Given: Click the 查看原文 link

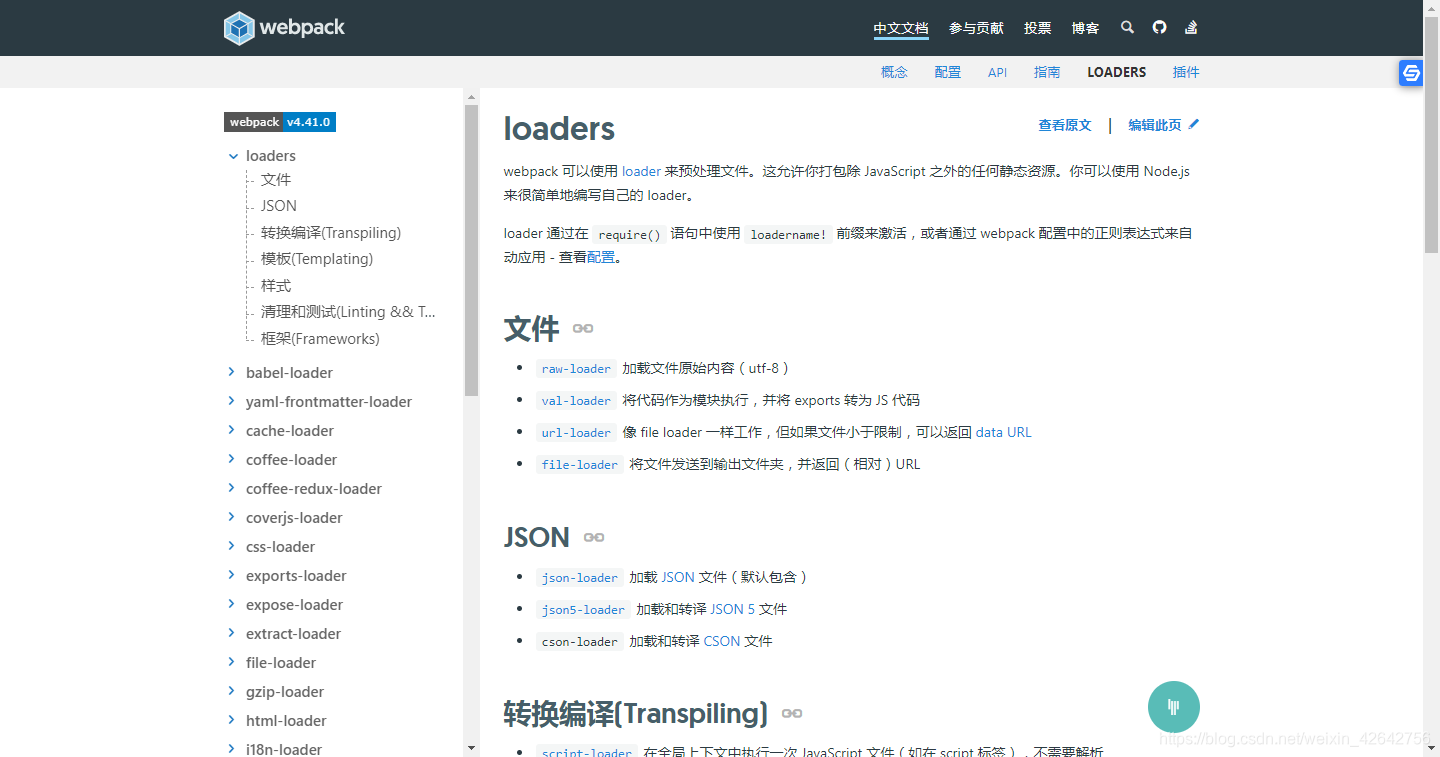Looking at the screenshot, I should [1065, 125].
